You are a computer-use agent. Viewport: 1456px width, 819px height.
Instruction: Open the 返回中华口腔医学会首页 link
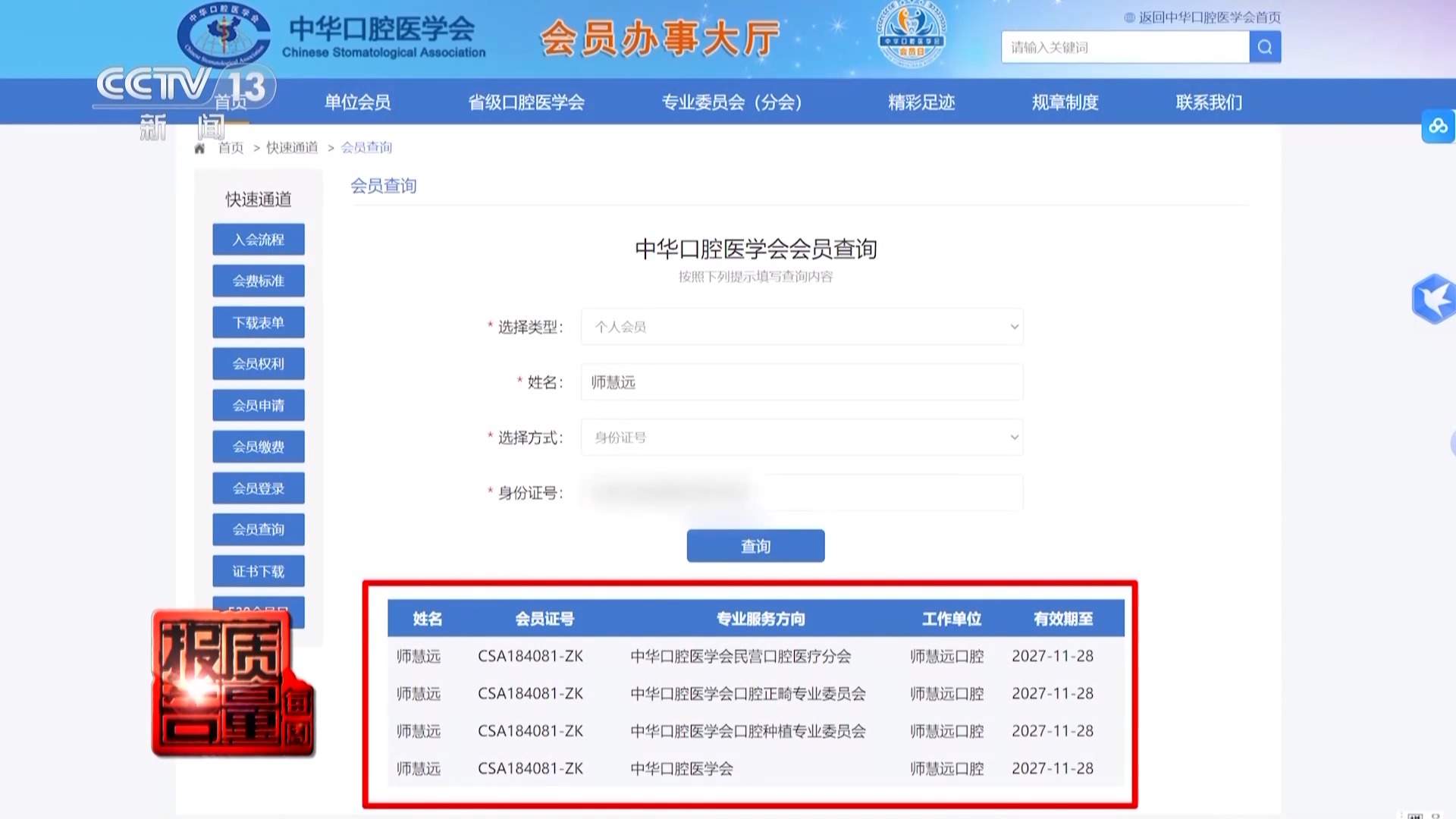(x=1206, y=17)
